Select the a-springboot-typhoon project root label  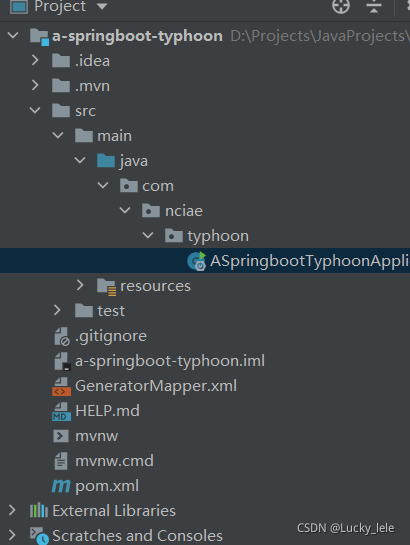137,36
